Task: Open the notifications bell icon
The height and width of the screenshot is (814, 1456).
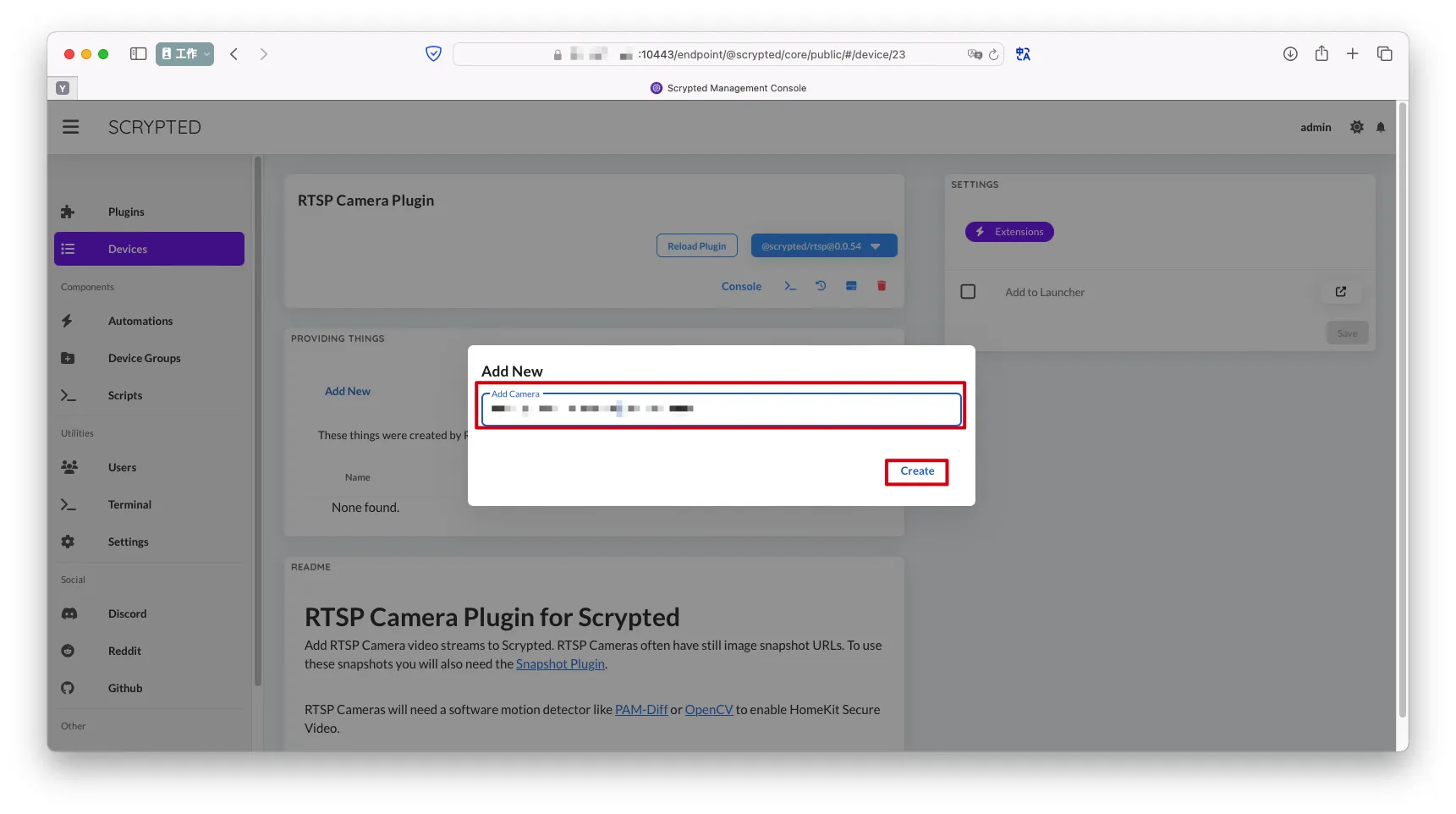Action: coord(1381,127)
